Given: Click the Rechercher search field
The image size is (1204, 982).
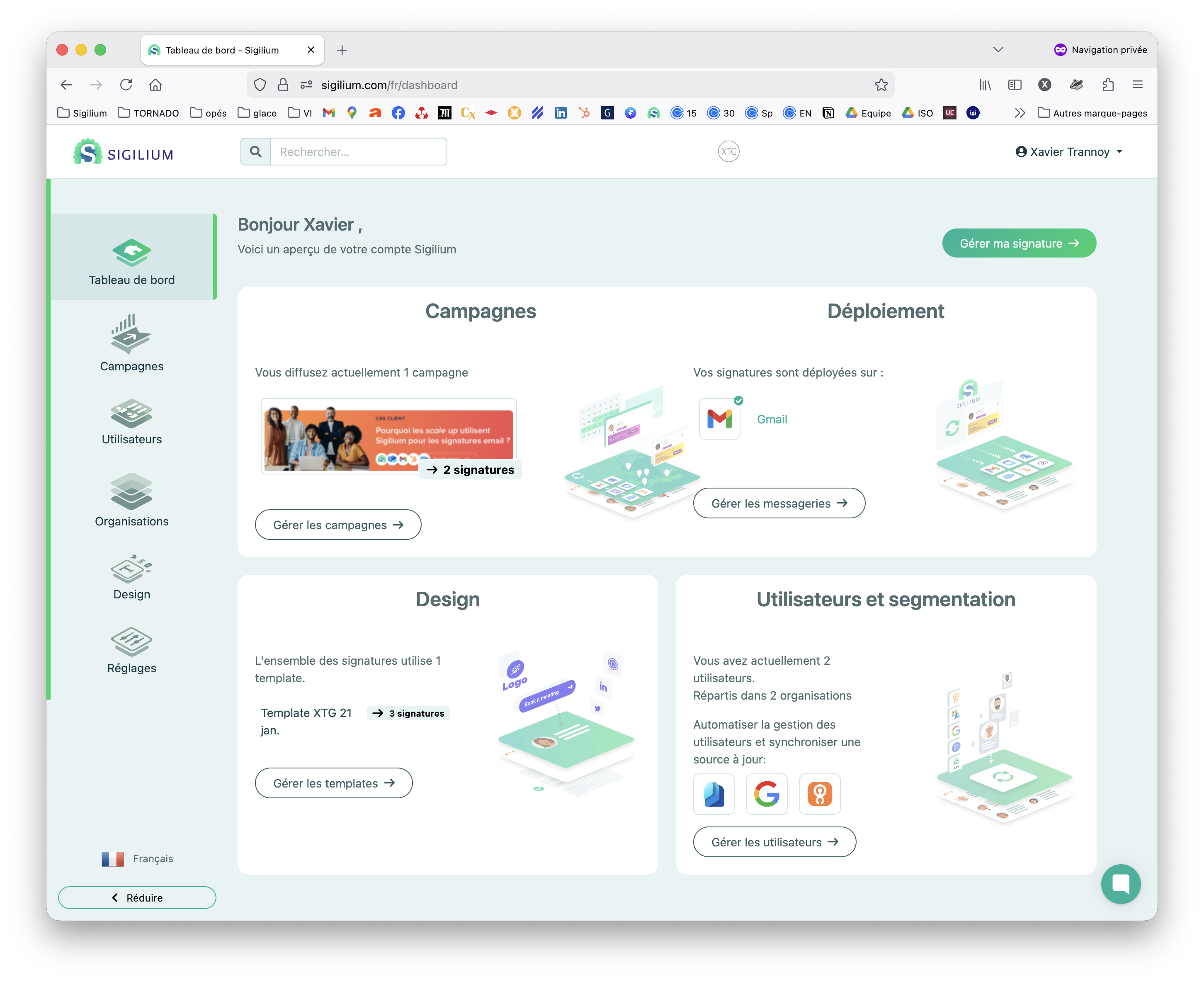Looking at the screenshot, I should coord(359,152).
